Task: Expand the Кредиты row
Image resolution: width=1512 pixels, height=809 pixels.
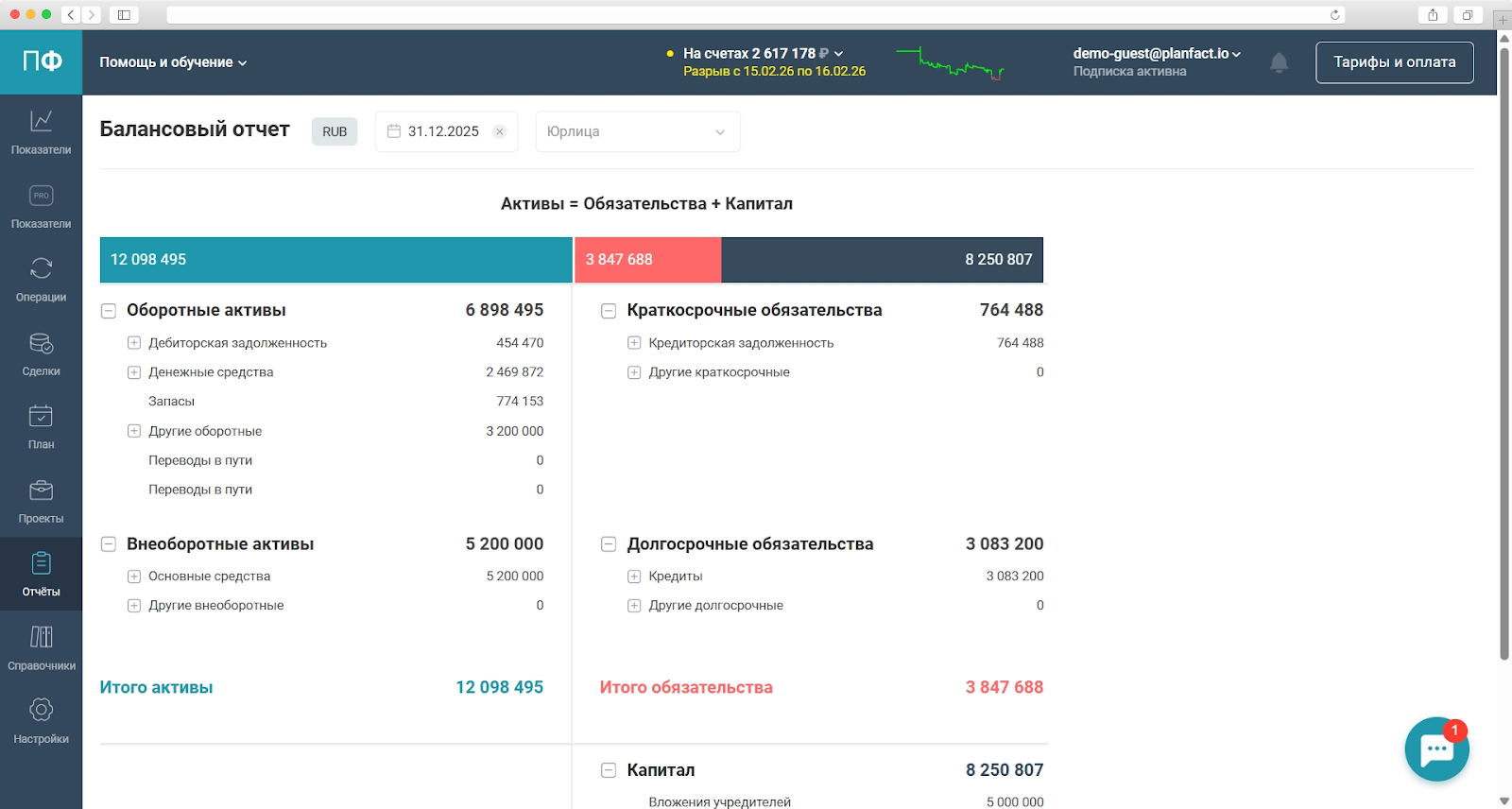Action: [634, 577]
